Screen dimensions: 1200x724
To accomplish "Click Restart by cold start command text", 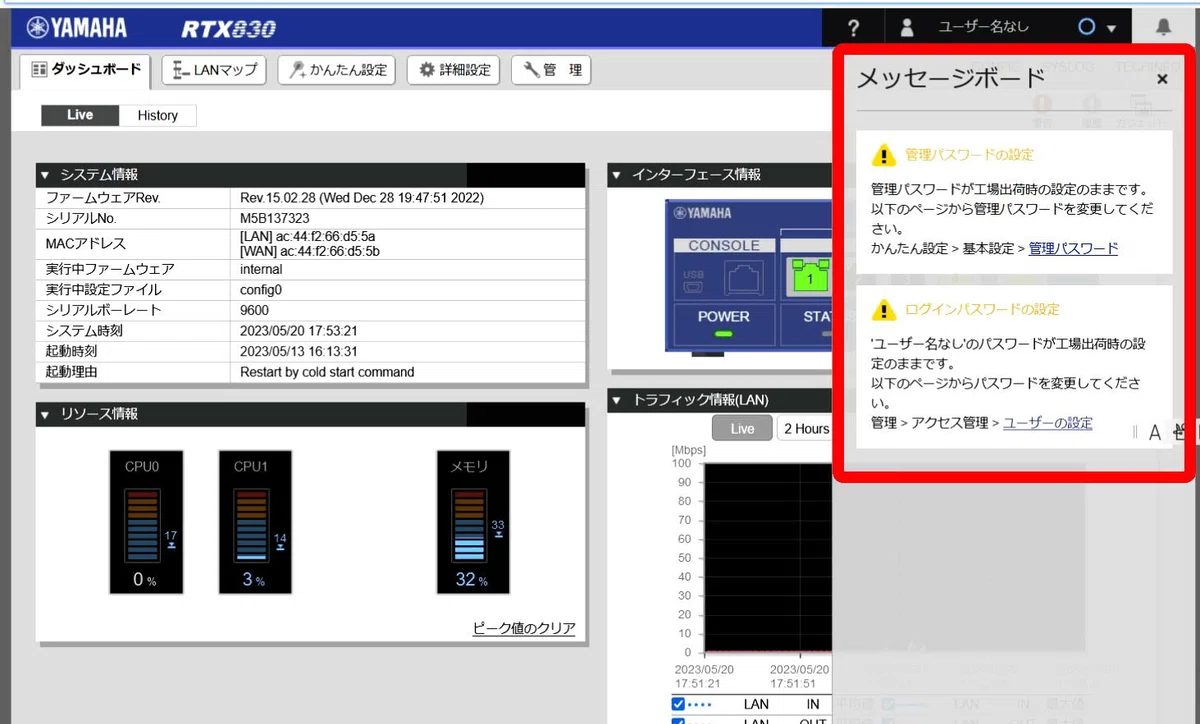I will tap(327, 372).
